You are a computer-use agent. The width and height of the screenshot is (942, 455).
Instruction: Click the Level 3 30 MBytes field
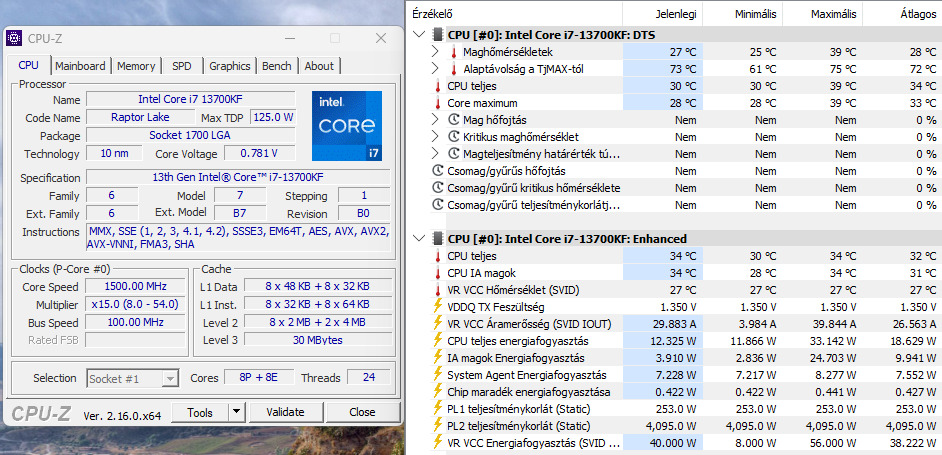click(318, 340)
